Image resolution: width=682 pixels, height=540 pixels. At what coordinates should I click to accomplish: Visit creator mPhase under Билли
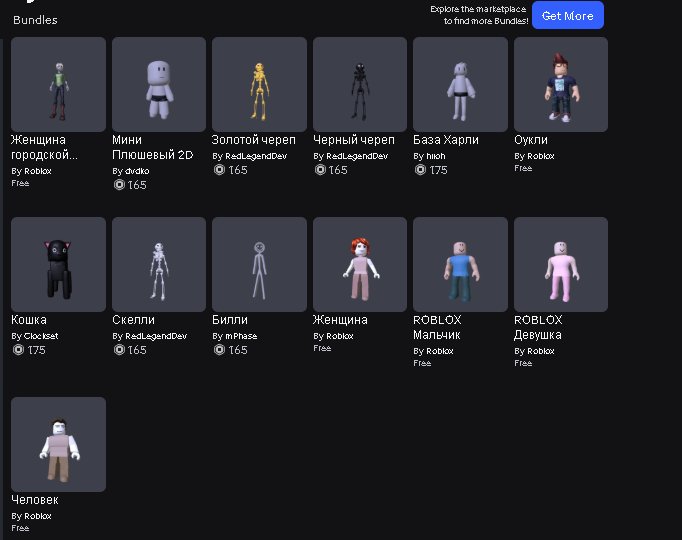coord(241,336)
